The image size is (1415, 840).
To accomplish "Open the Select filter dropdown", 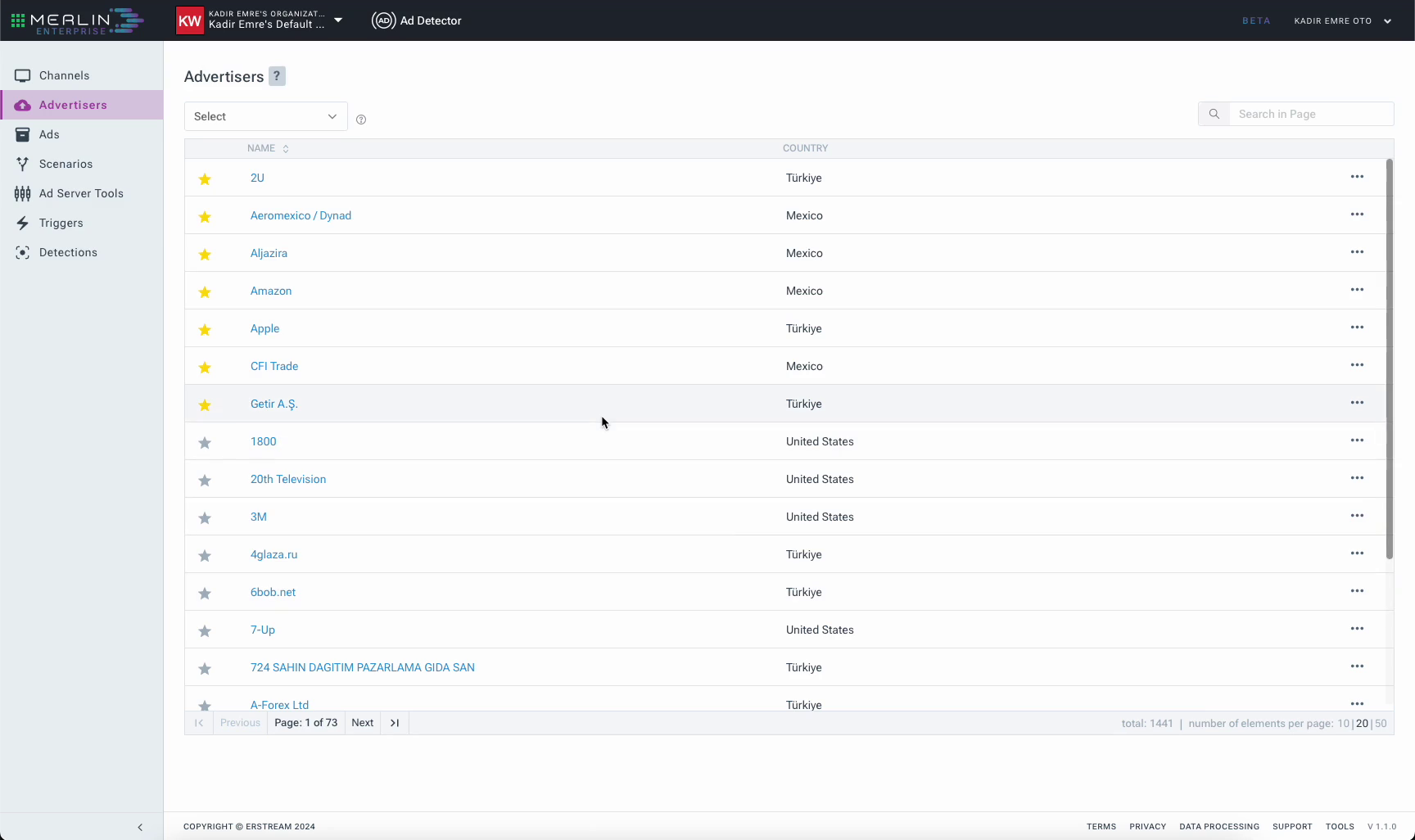I will pos(266,116).
